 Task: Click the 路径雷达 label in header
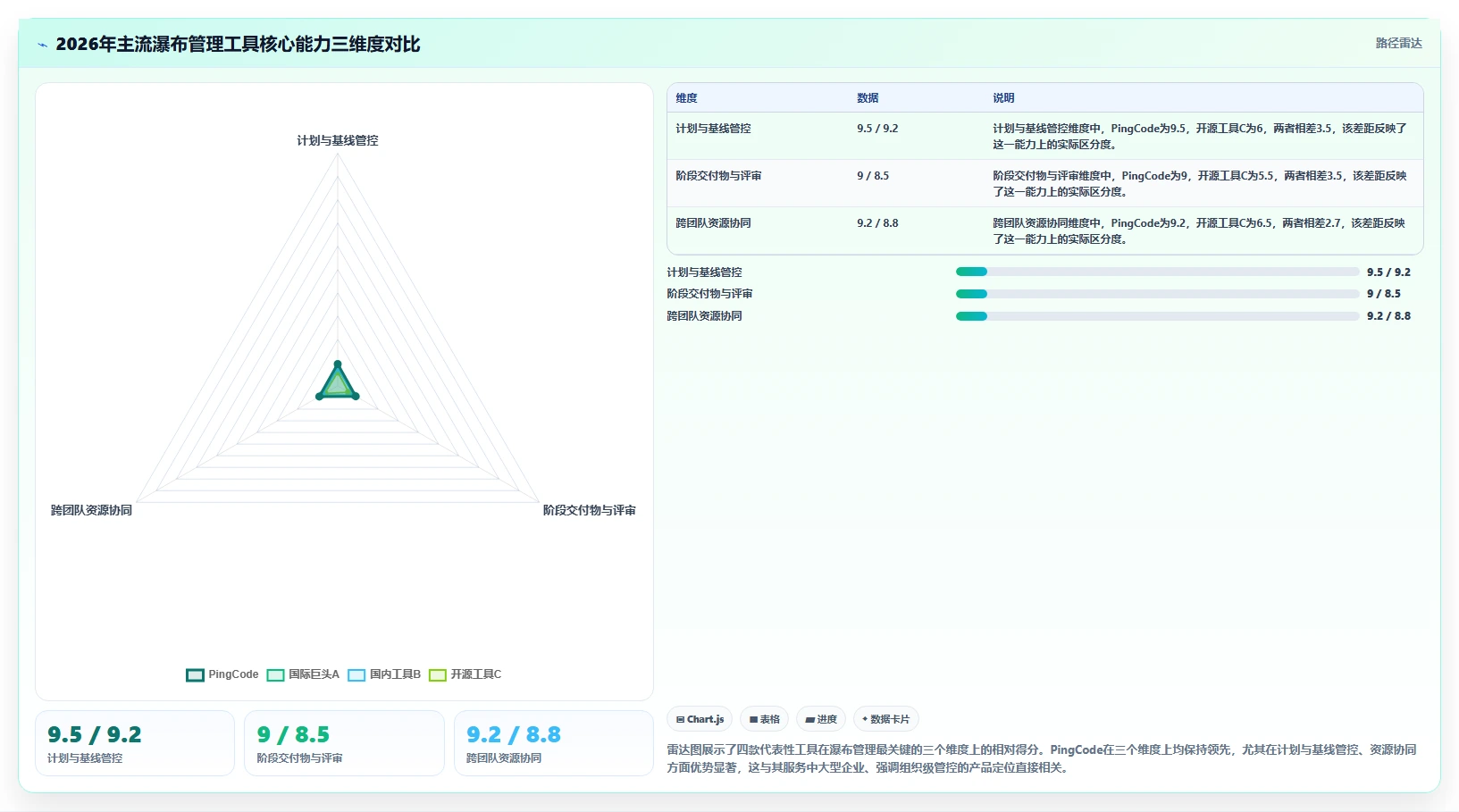pyautogui.click(x=1398, y=43)
